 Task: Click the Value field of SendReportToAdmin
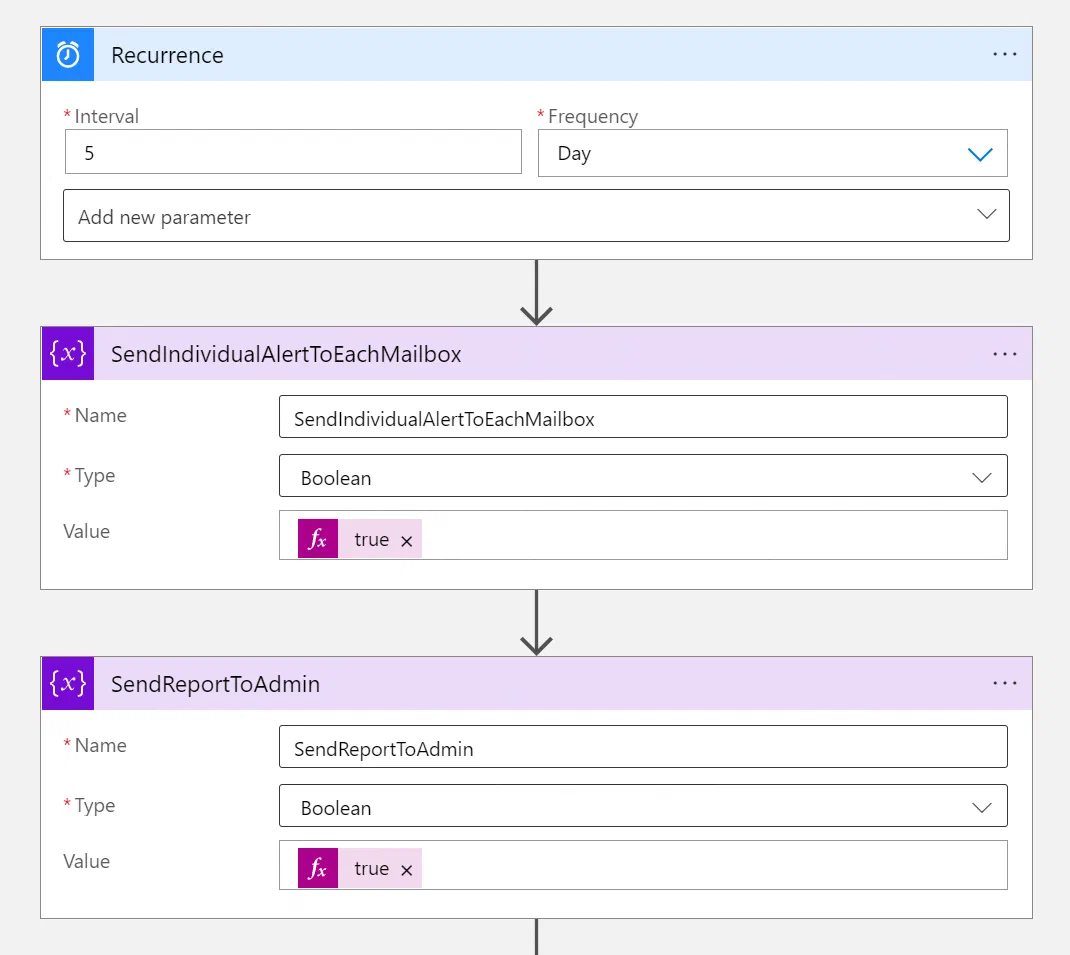643,865
